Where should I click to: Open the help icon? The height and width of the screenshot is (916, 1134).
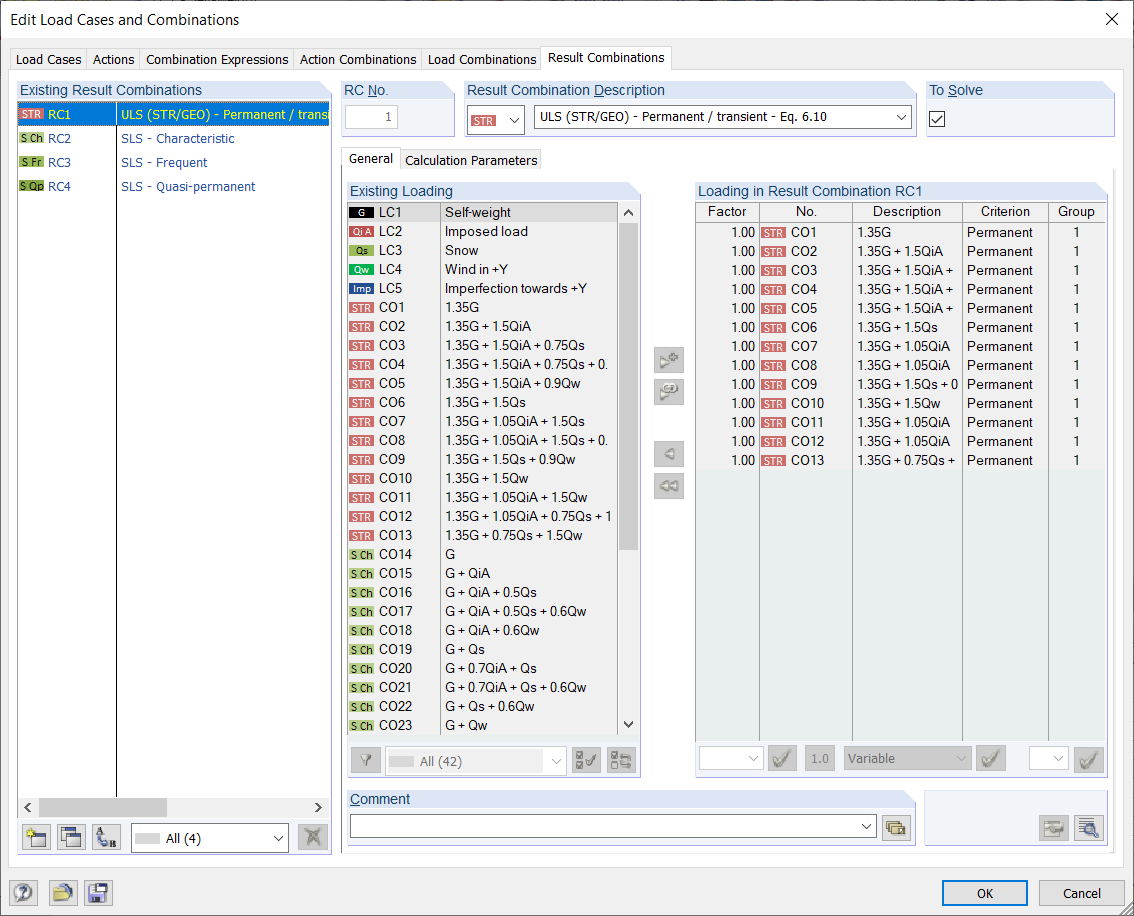(x=23, y=893)
